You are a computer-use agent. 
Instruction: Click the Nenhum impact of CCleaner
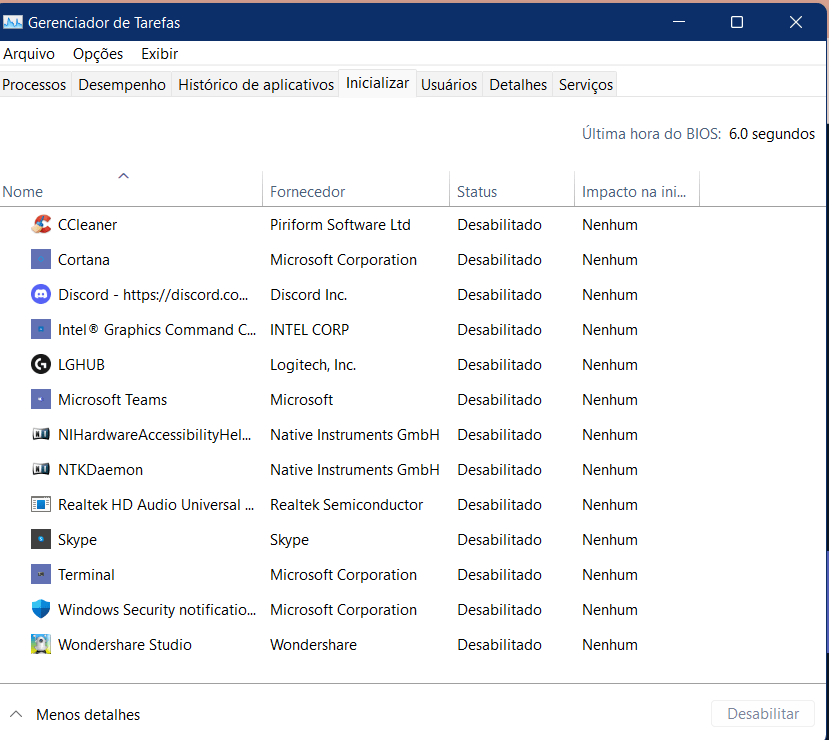(x=610, y=225)
